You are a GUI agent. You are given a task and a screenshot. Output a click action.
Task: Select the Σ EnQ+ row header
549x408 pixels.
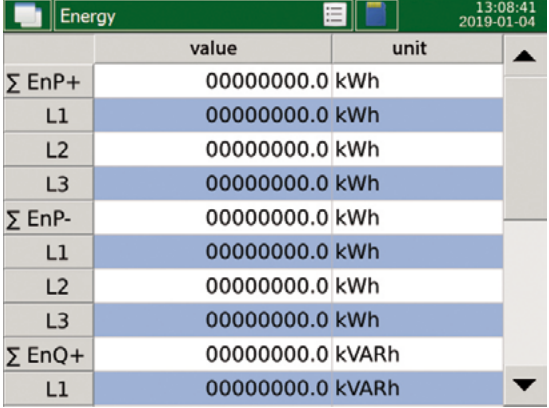point(48,354)
